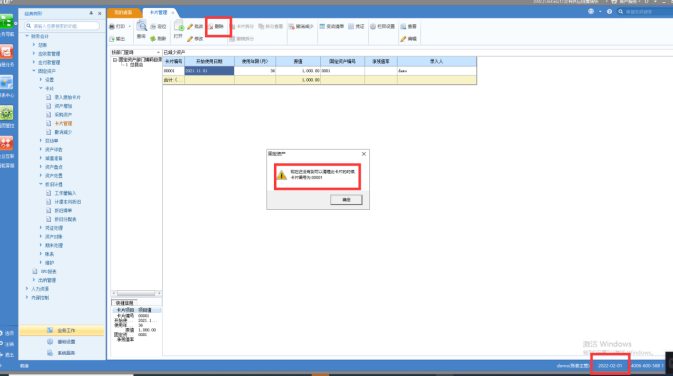Expand the 人力资源 tree node
This screenshot has height=376, width=673.
27,289
